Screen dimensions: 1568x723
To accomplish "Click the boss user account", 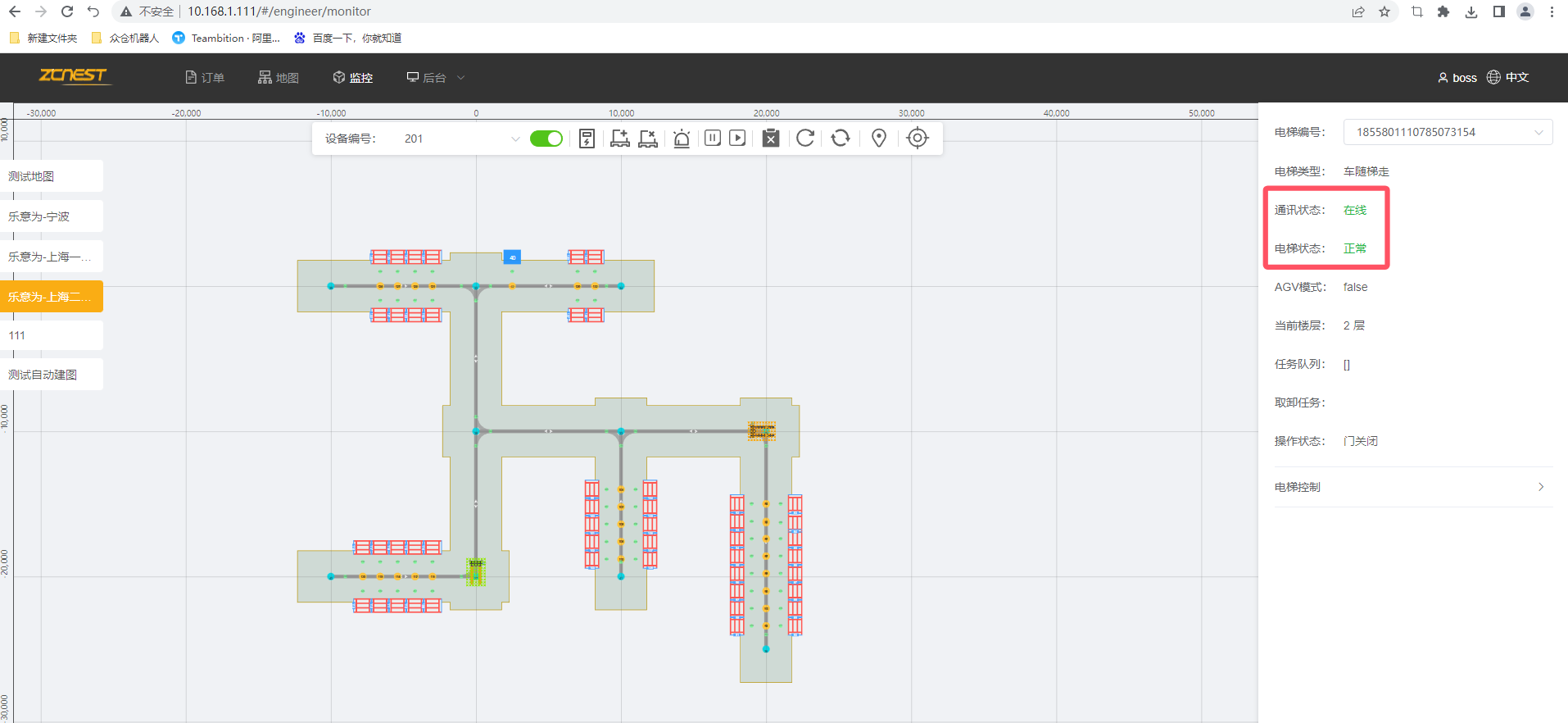I will 1457,77.
